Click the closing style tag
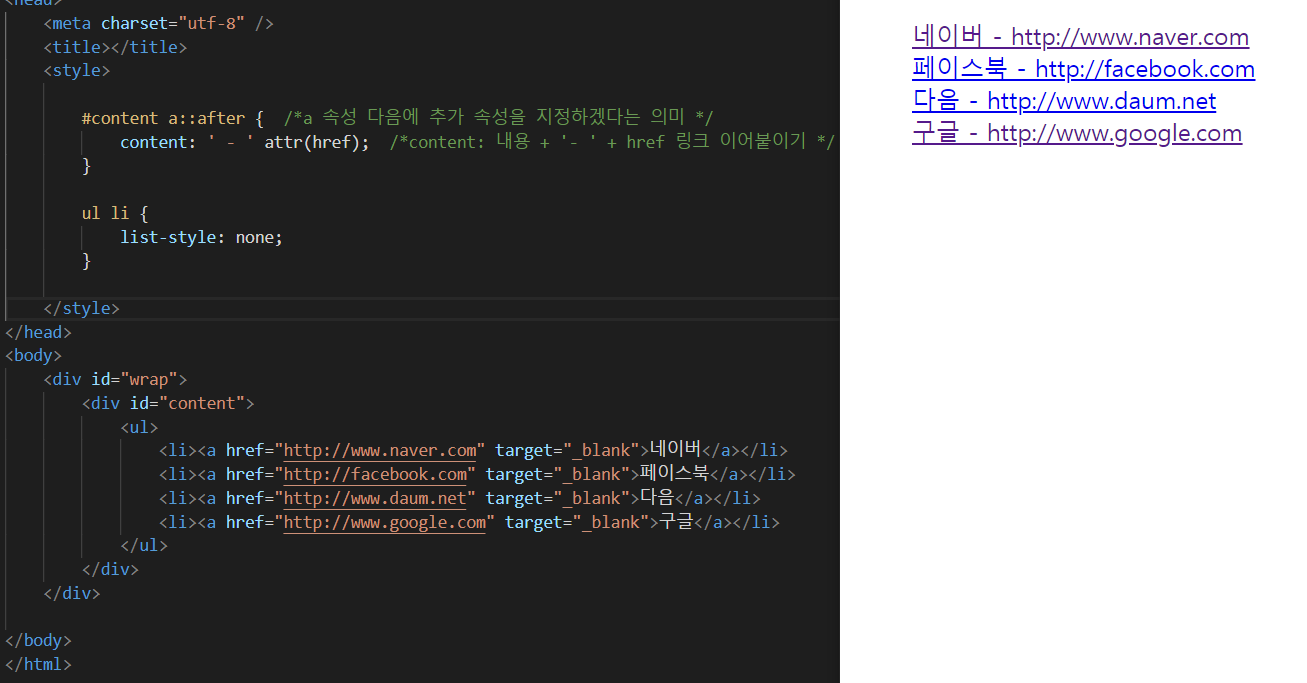Viewport: 1307px width, 683px height. click(x=81, y=308)
